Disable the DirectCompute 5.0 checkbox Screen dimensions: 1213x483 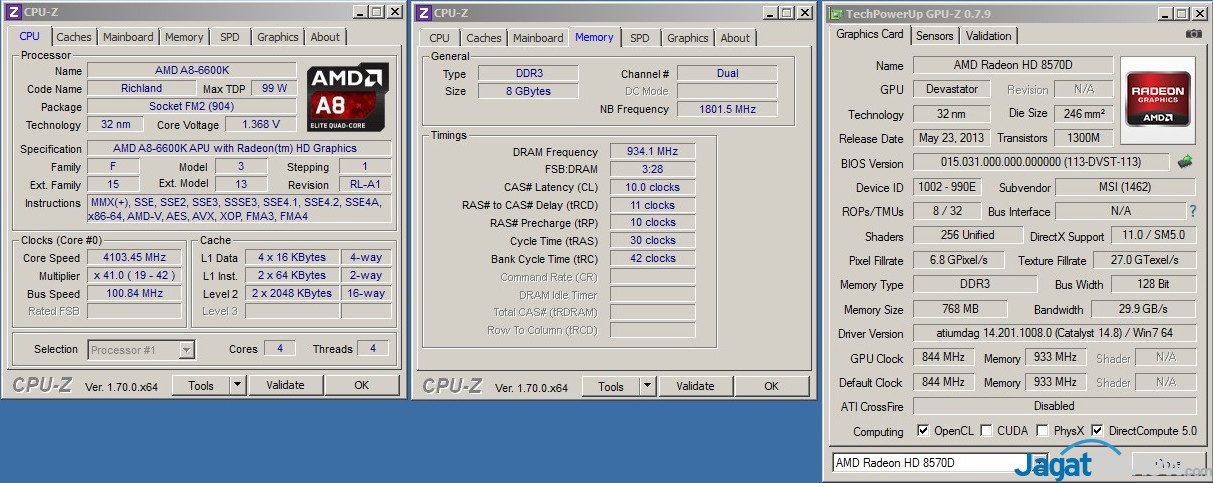(x=1097, y=431)
